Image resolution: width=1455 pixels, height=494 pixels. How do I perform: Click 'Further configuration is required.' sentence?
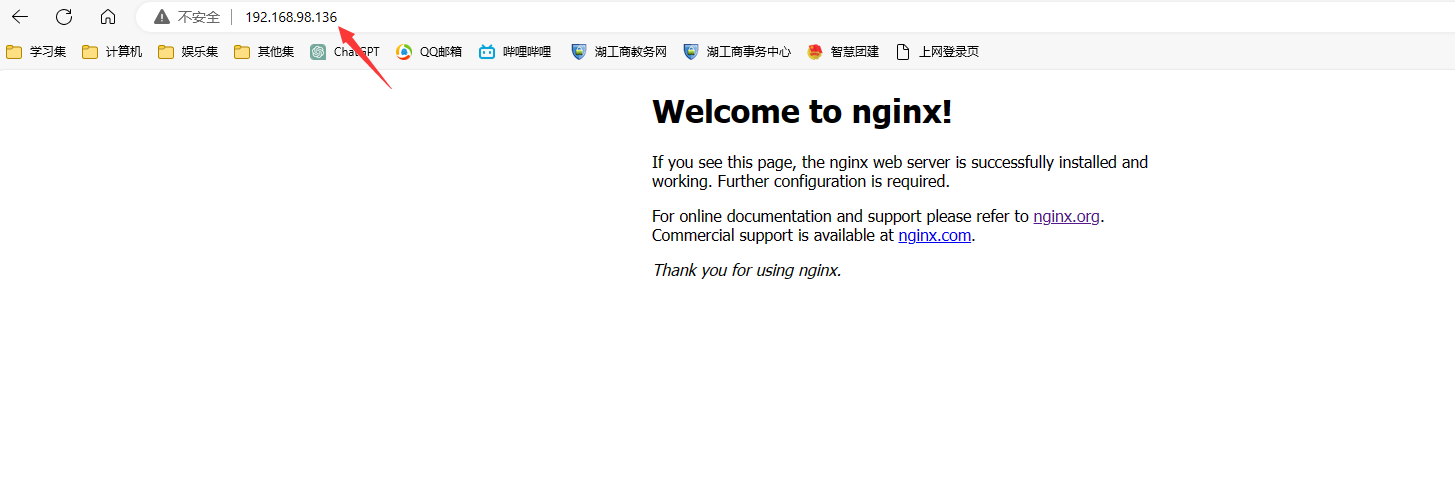pos(833,182)
